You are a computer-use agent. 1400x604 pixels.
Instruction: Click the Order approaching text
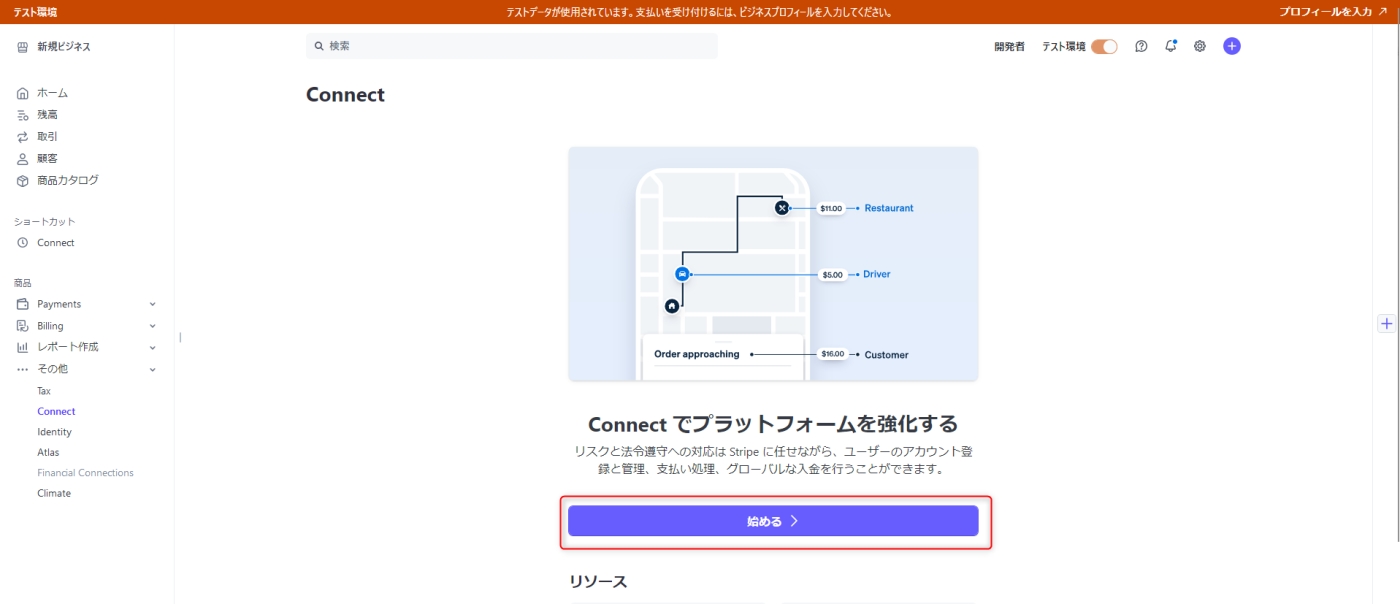point(697,354)
